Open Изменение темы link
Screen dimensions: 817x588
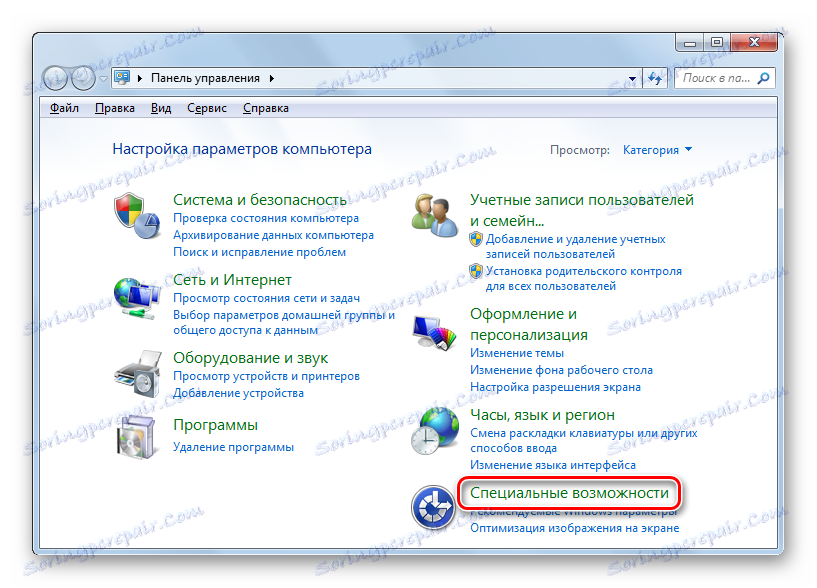[518, 352]
